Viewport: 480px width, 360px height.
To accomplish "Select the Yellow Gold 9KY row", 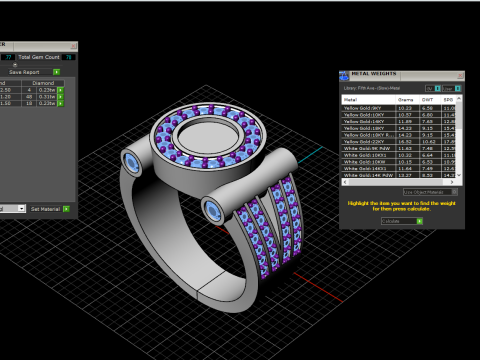I will [399, 108].
